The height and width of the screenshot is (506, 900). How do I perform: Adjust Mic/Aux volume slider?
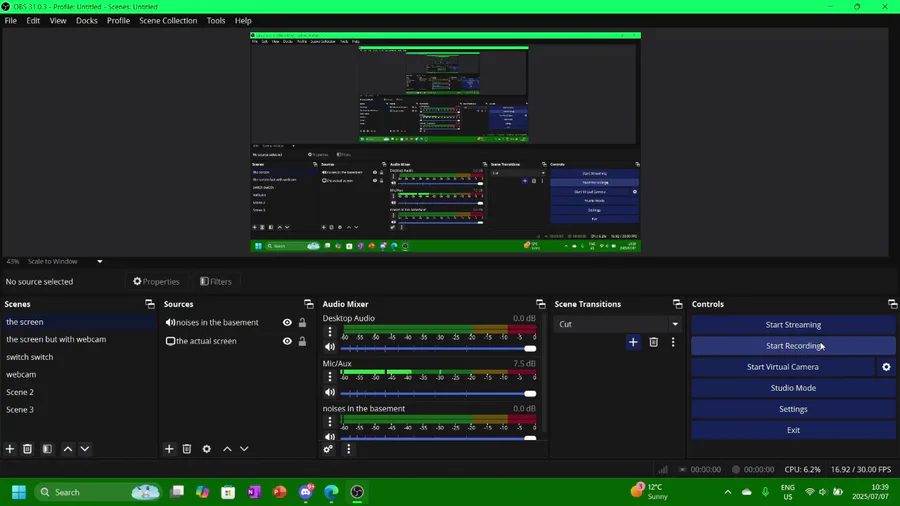[x=438, y=394]
